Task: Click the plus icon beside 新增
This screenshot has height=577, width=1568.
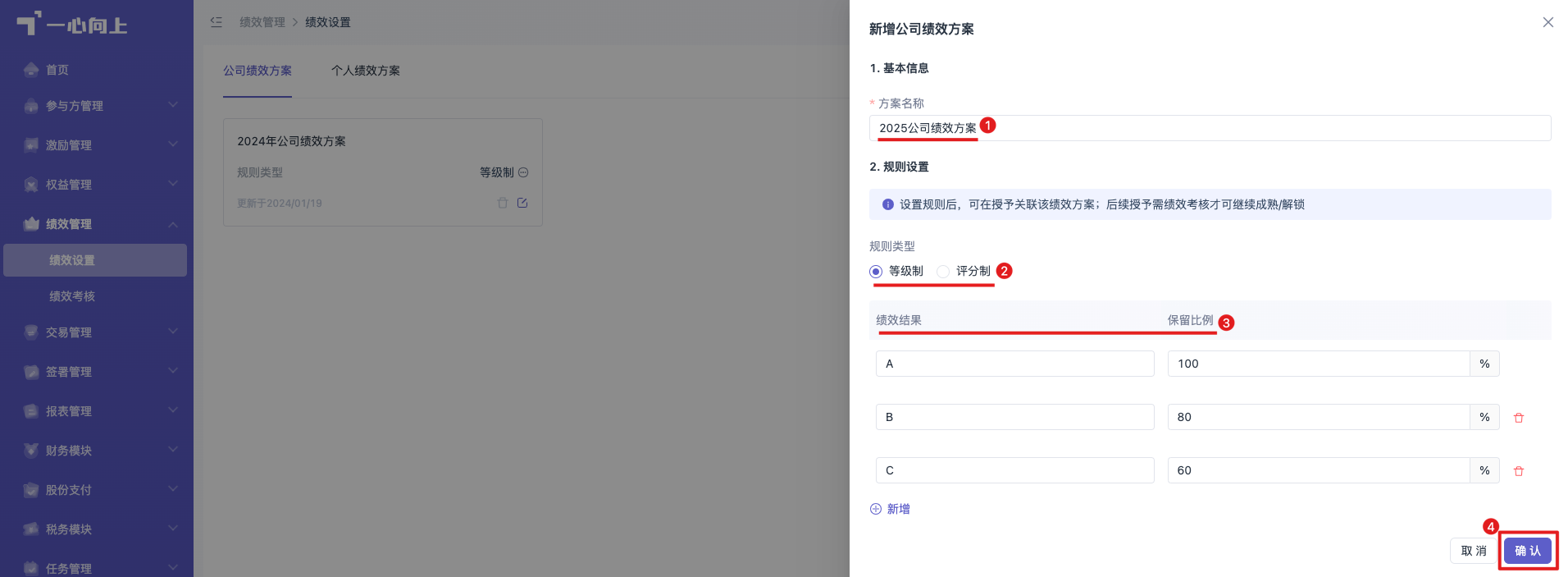Action: click(876, 509)
